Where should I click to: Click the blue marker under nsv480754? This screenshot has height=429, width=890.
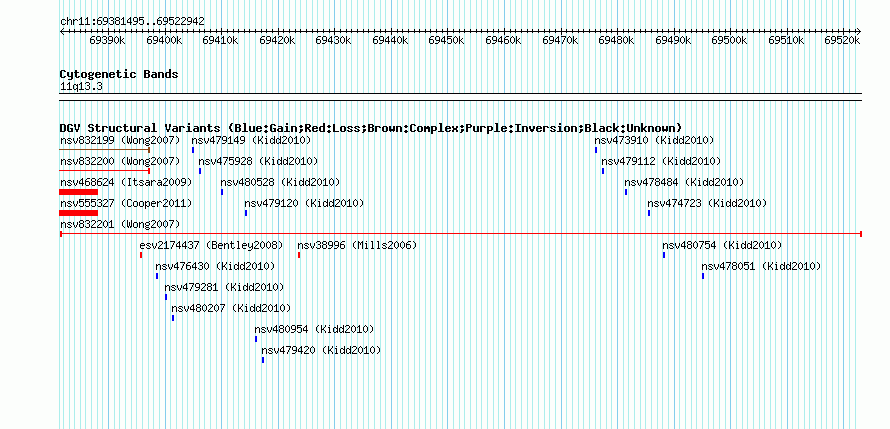click(664, 255)
